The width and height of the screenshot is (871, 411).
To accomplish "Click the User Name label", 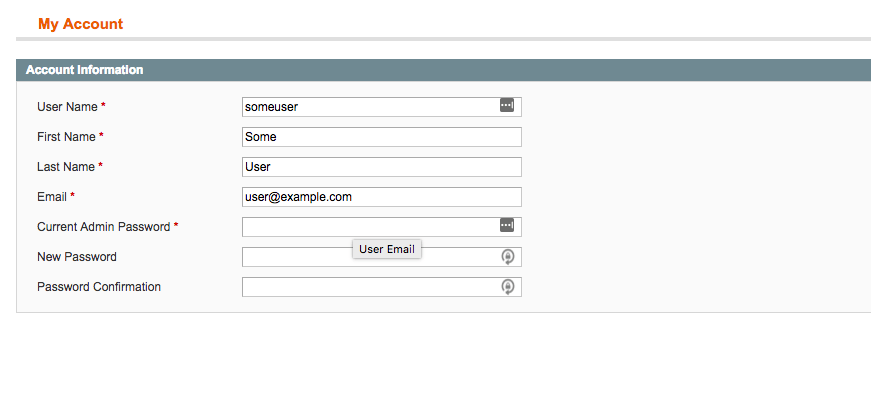I will click(x=67, y=107).
